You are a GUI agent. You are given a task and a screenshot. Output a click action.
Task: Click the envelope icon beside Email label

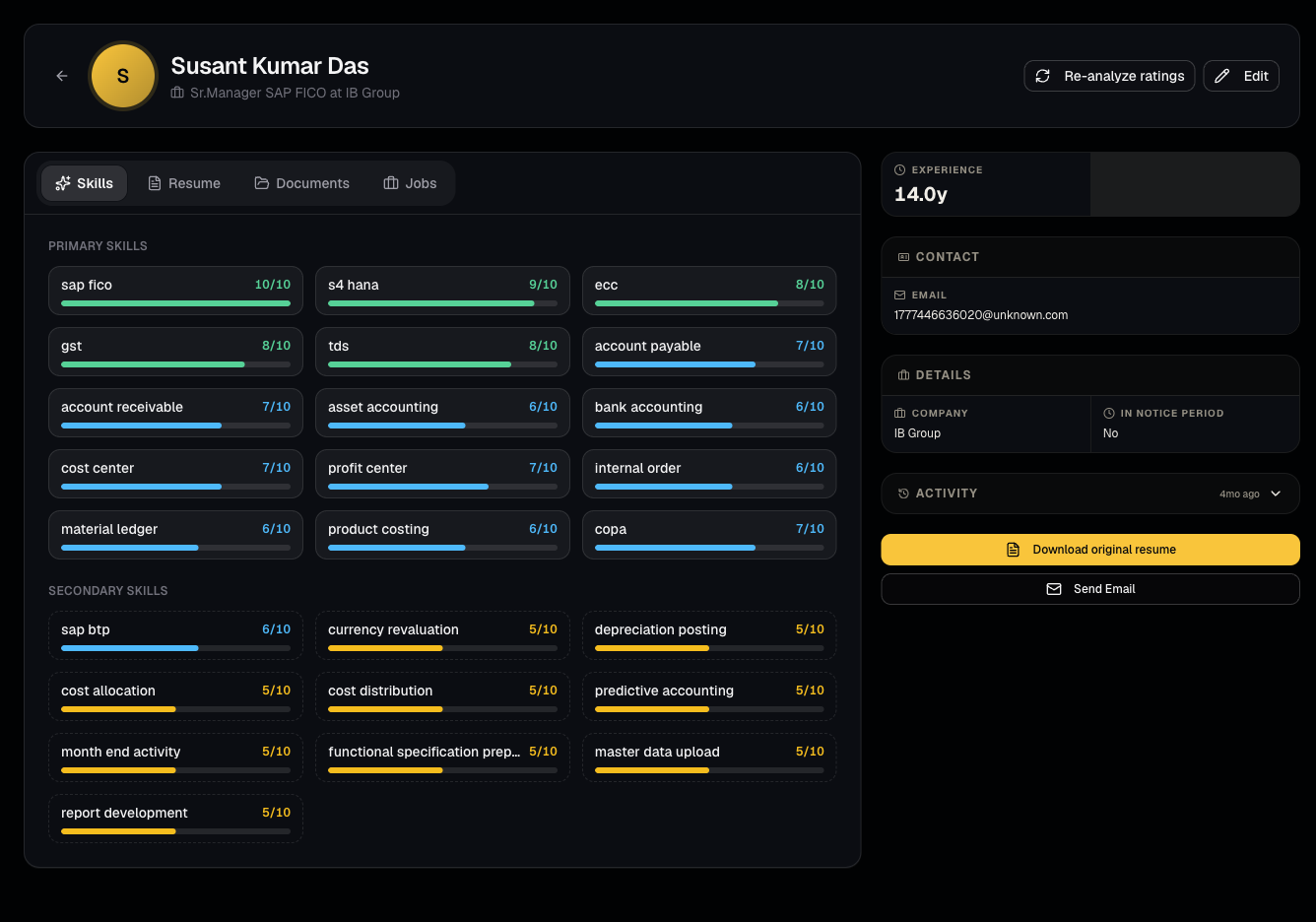coord(899,295)
